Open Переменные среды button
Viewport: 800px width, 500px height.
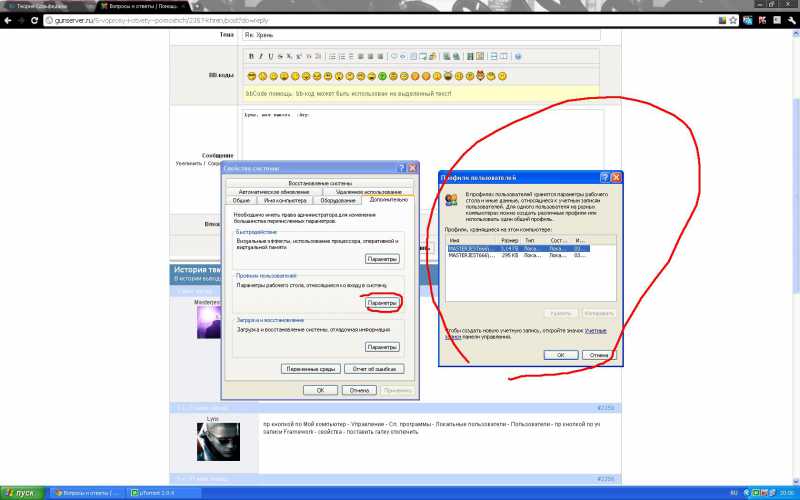click(313, 369)
